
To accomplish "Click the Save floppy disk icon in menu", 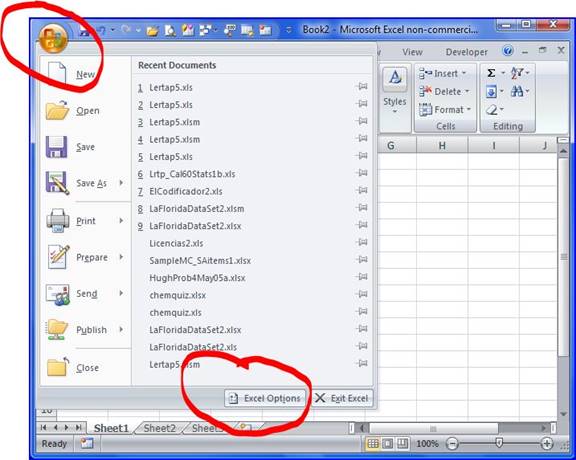I will click(56, 147).
